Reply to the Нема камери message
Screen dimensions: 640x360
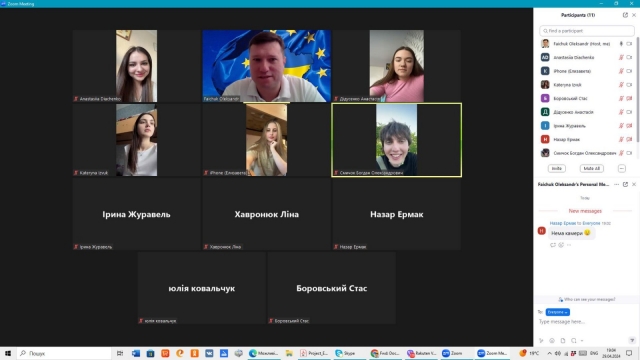(553, 245)
